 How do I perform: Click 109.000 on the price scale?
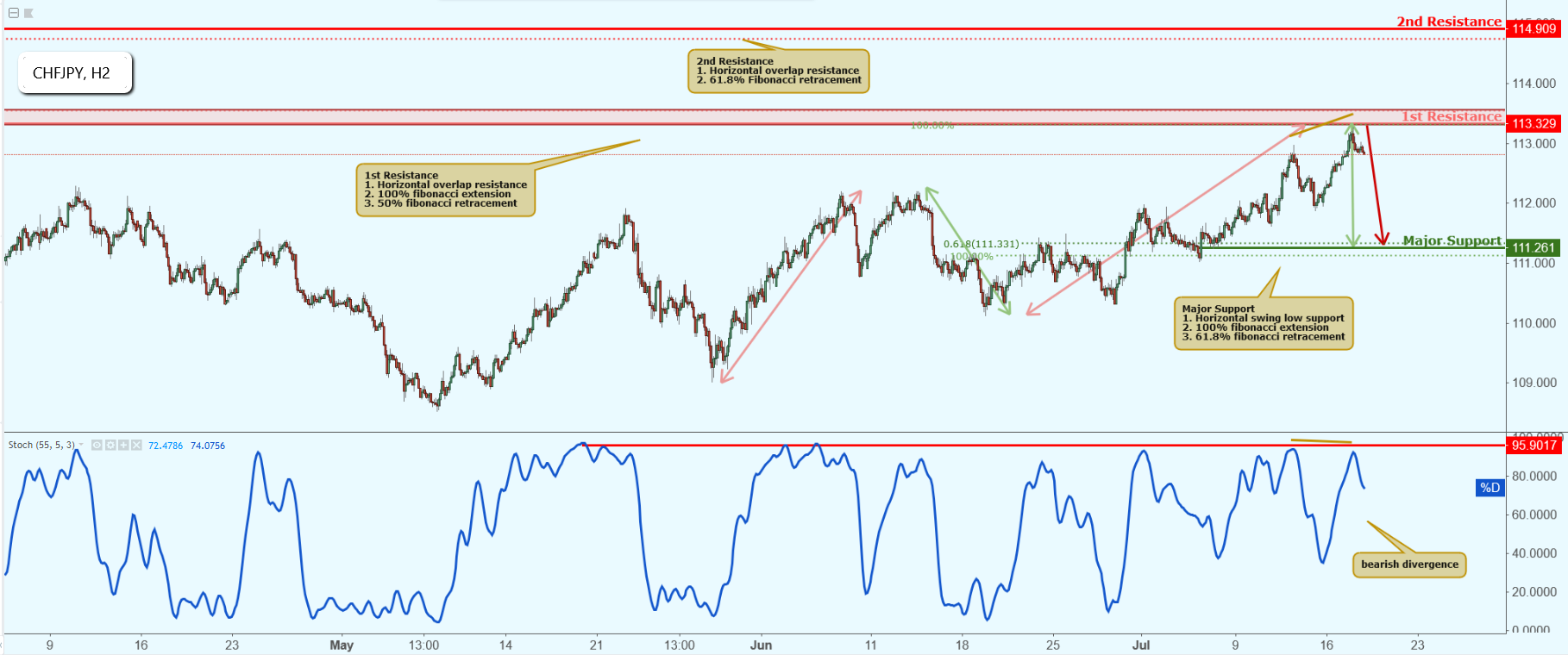(x=1534, y=383)
